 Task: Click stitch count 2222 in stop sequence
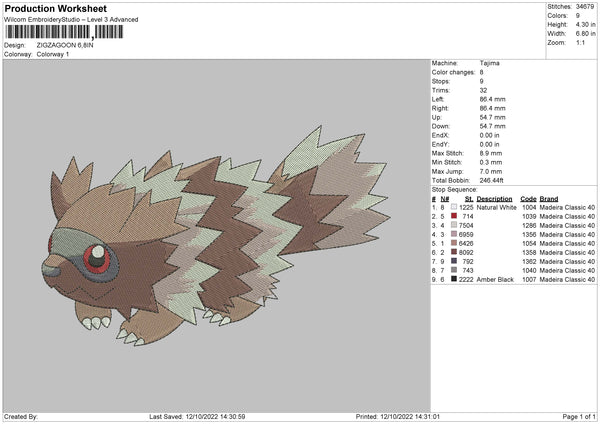[466, 279]
